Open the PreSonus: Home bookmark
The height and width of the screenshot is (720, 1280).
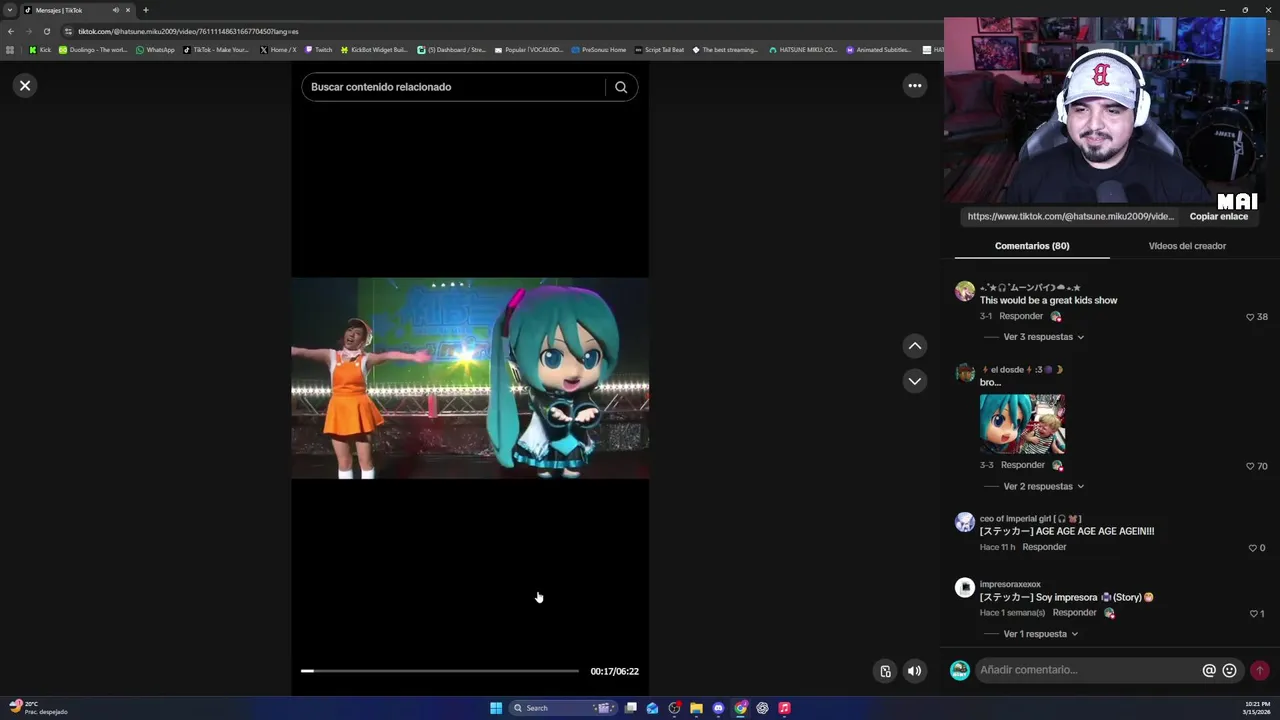pos(598,50)
